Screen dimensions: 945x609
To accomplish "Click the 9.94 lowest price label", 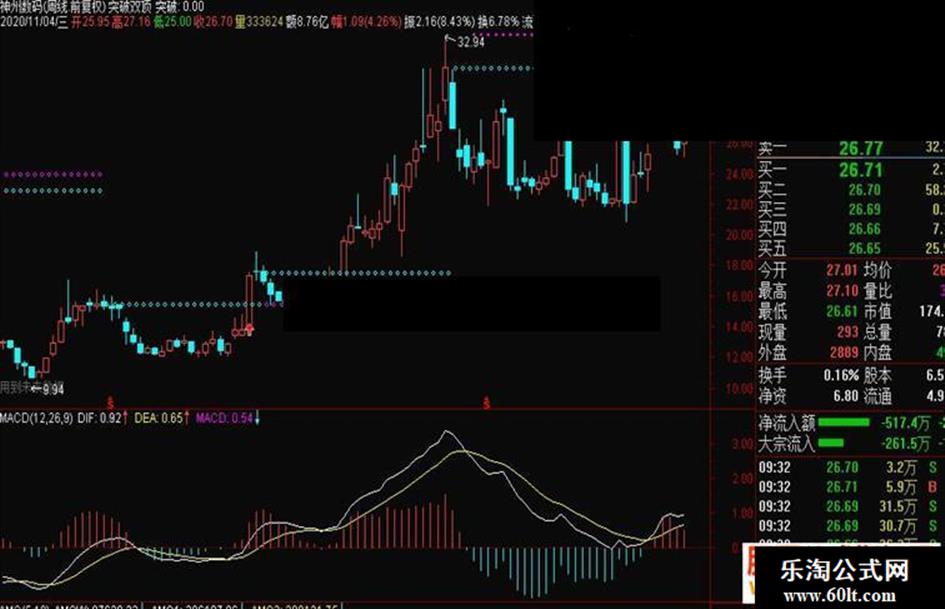I will (53, 390).
